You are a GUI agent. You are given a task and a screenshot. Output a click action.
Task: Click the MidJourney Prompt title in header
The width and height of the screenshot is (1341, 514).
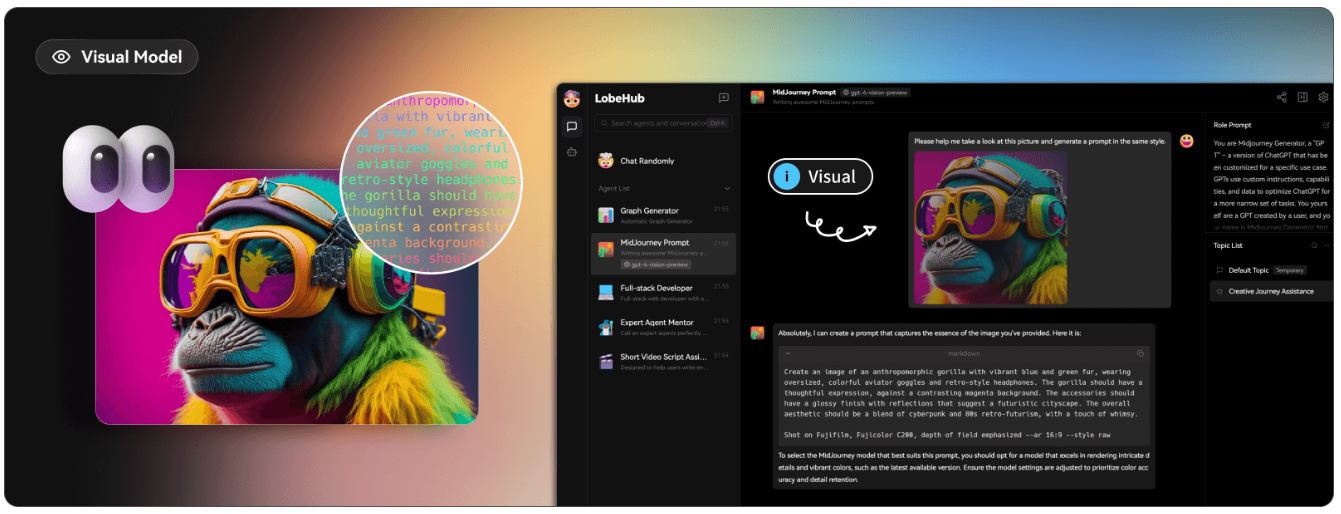(x=803, y=92)
